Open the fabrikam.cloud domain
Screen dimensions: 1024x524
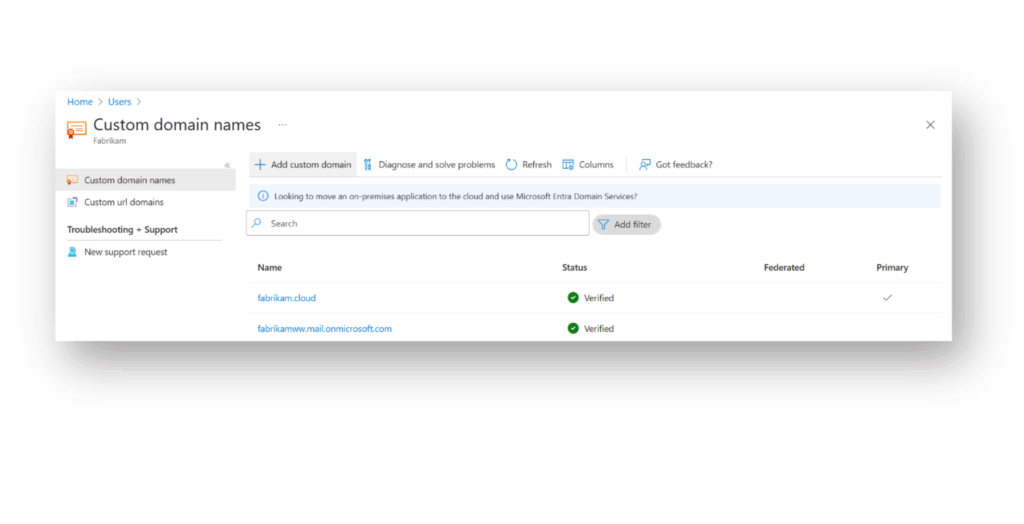tap(287, 298)
